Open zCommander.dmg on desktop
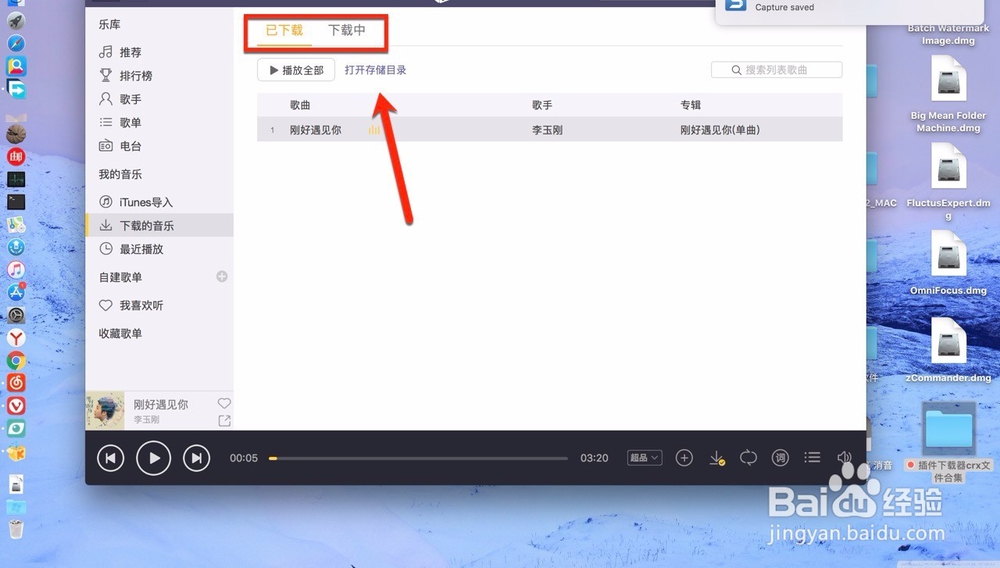This screenshot has height=568, width=1000. pyautogui.click(x=948, y=342)
